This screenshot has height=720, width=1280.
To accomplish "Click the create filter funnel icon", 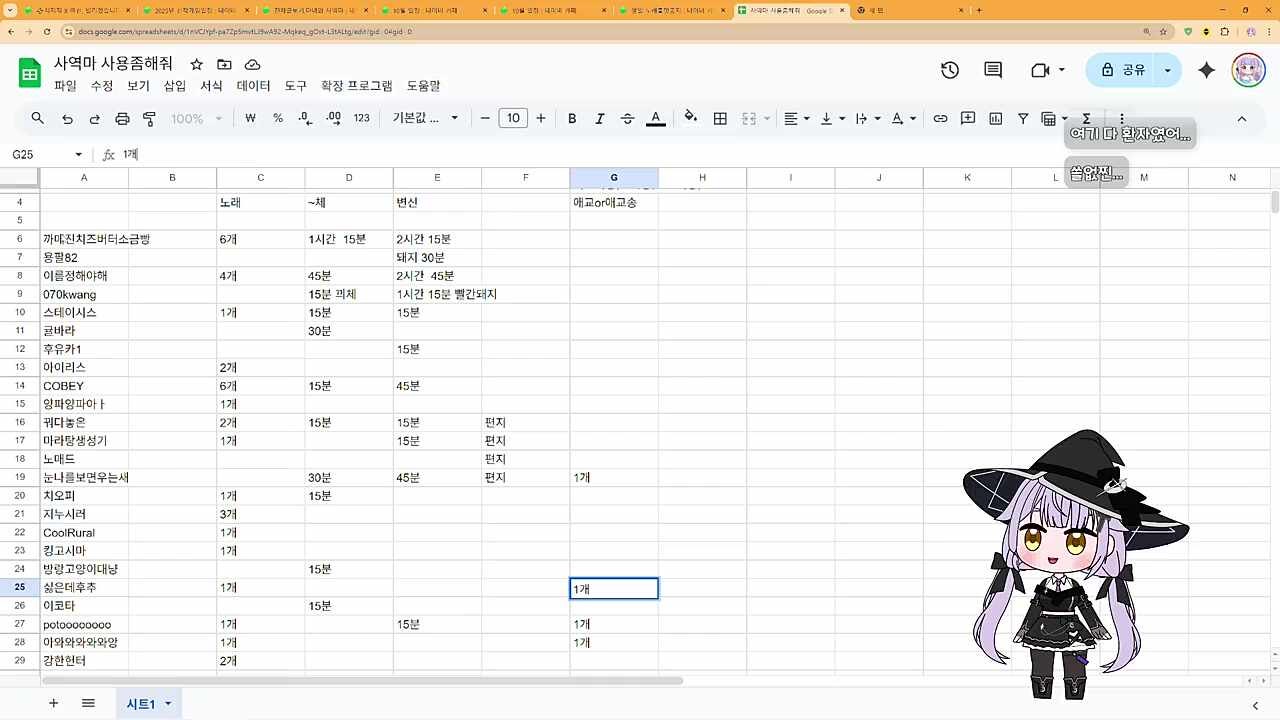I will pyautogui.click(x=1023, y=118).
